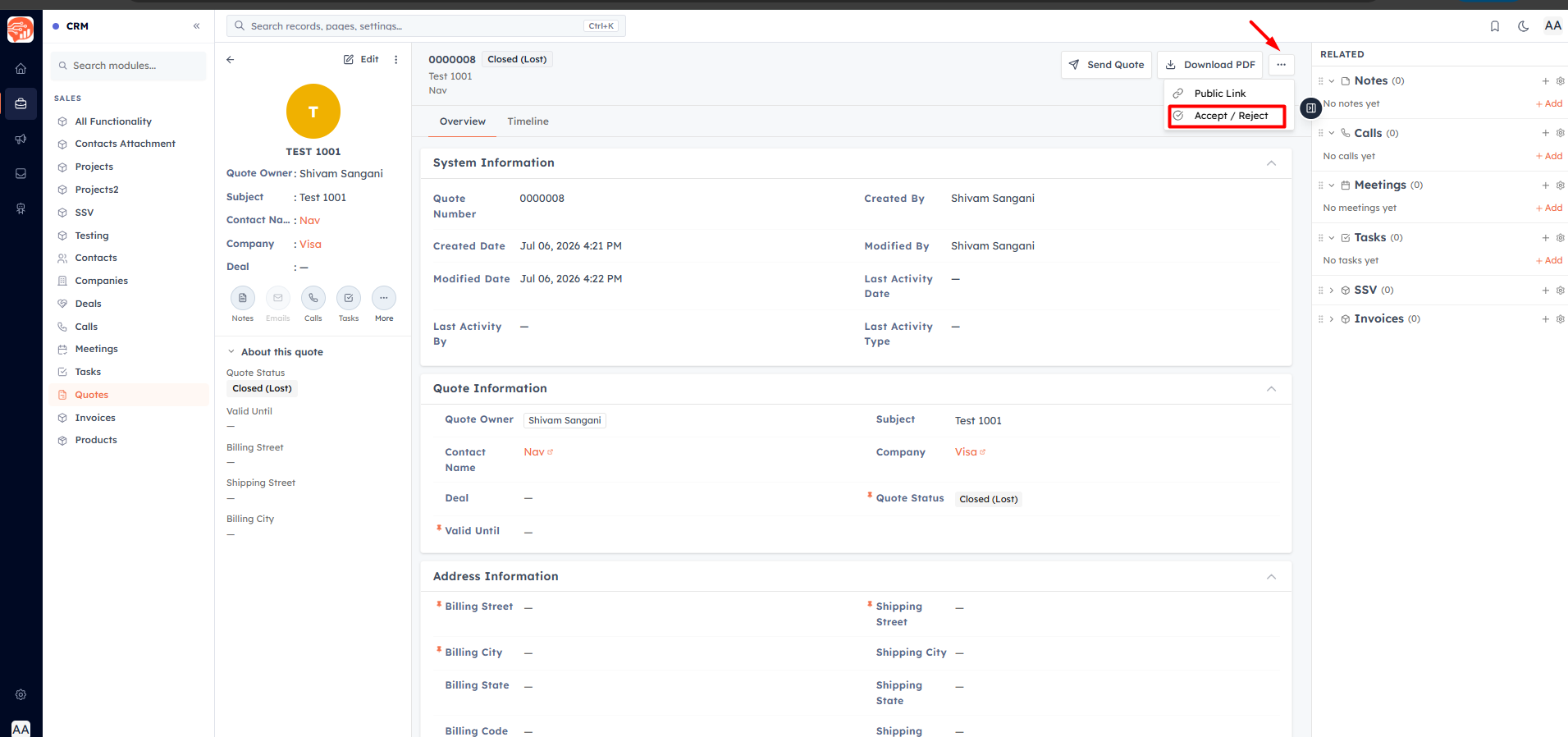Collapse the Calls related section chevron
The height and width of the screenshot is (737, 1568).
(x=1332, y=133)
